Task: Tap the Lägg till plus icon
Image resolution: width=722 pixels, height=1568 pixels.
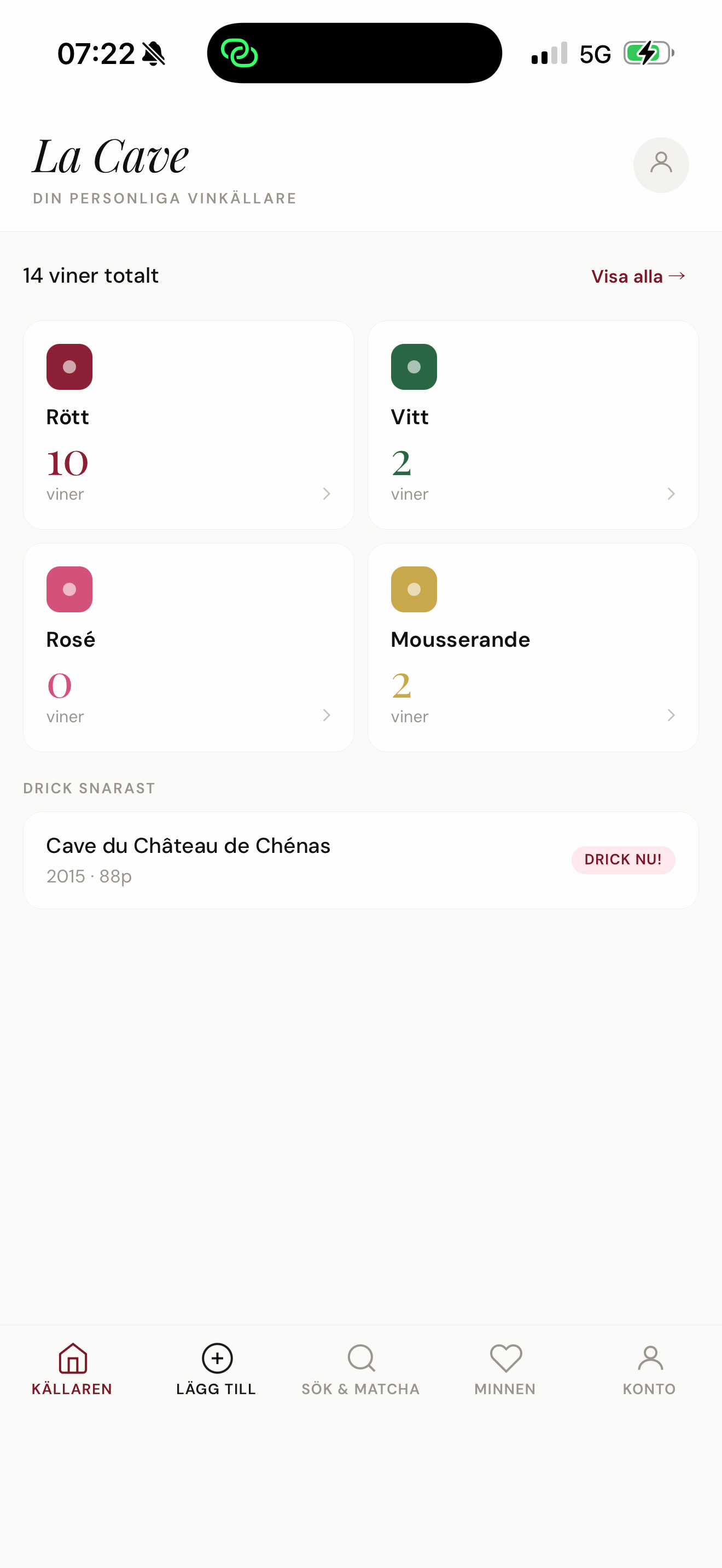Action: 217,1358
